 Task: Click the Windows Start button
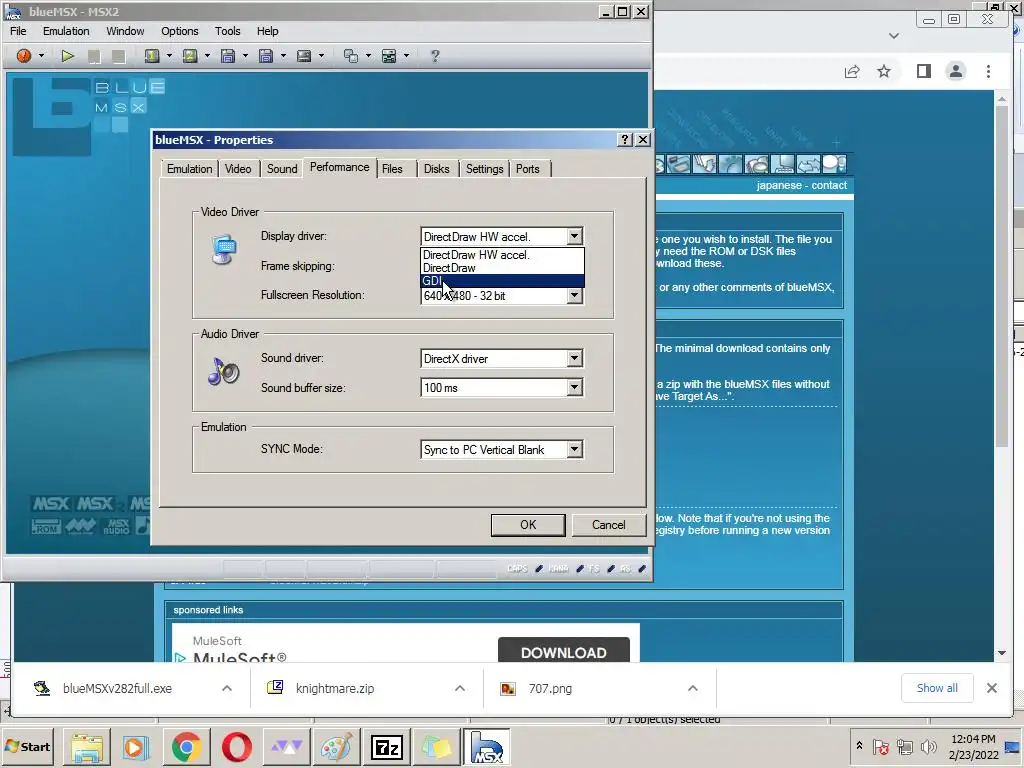click(x=27, y=746)
